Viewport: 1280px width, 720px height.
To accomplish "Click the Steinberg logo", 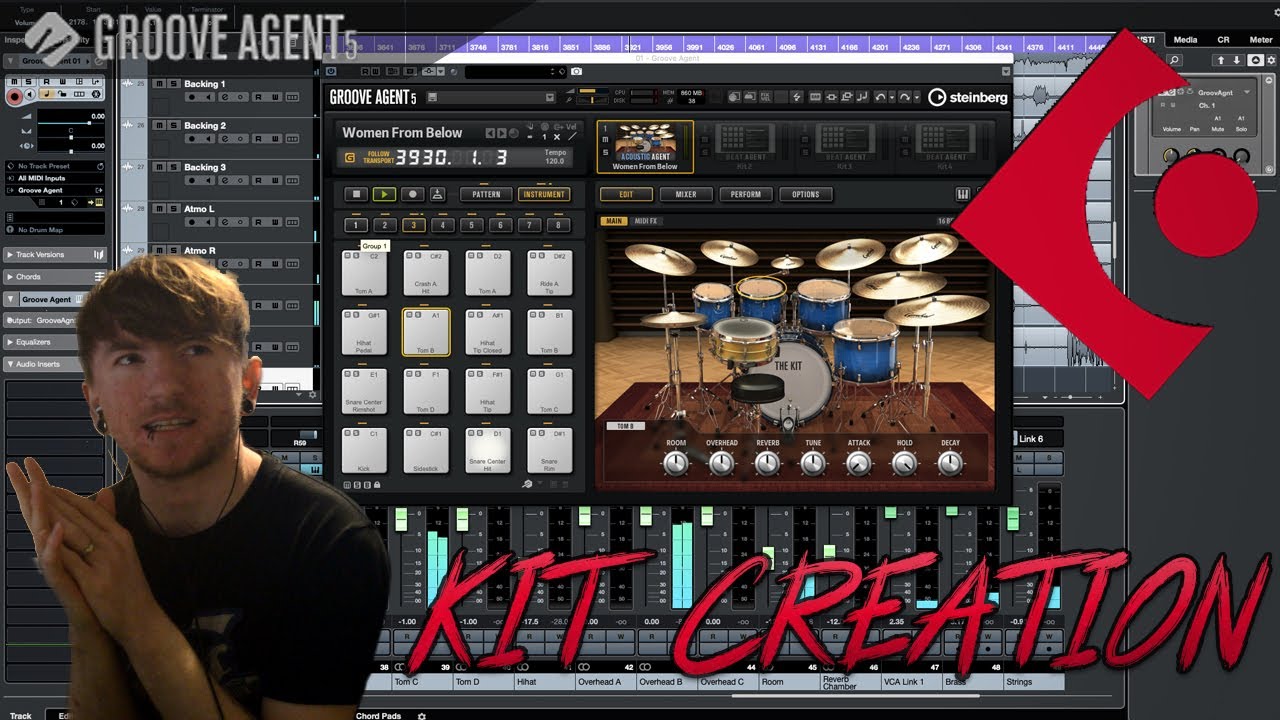I will point(968,97).
